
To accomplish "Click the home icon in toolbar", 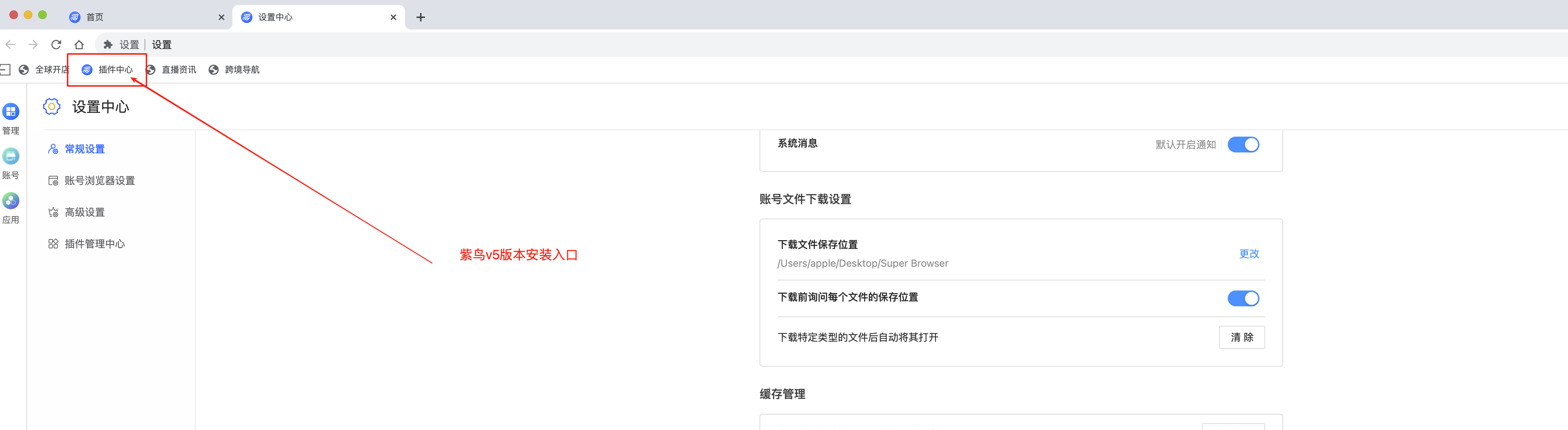I will point(79,44).
